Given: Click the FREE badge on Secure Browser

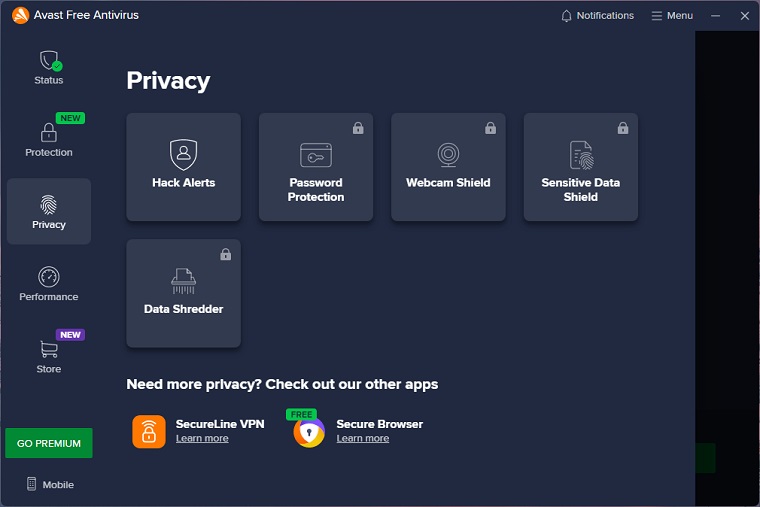Looking at the screenshot, I should 301,414.
